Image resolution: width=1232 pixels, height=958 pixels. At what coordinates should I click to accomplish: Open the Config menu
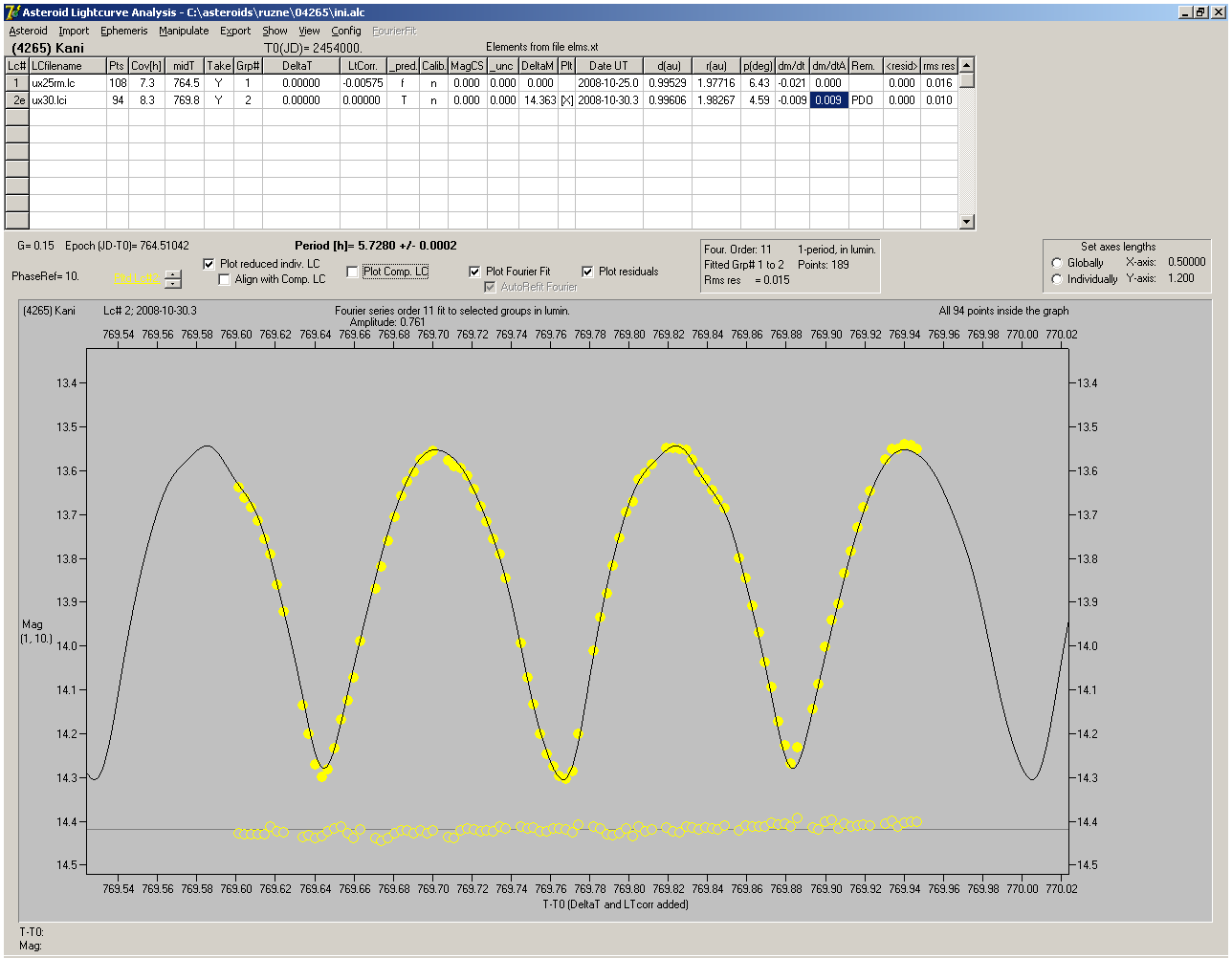[346, 31]
